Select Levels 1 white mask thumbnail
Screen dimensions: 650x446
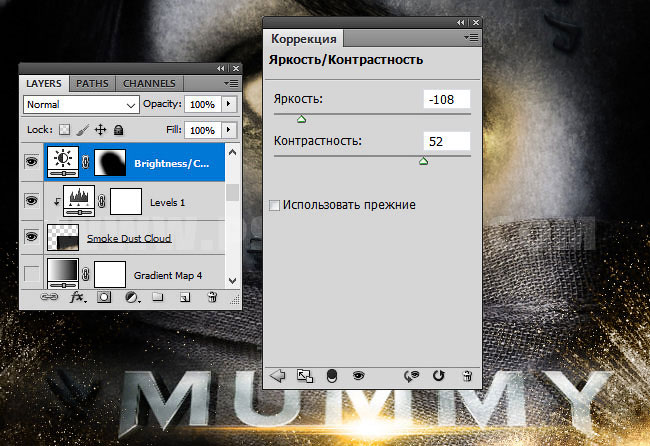point(126,201)
